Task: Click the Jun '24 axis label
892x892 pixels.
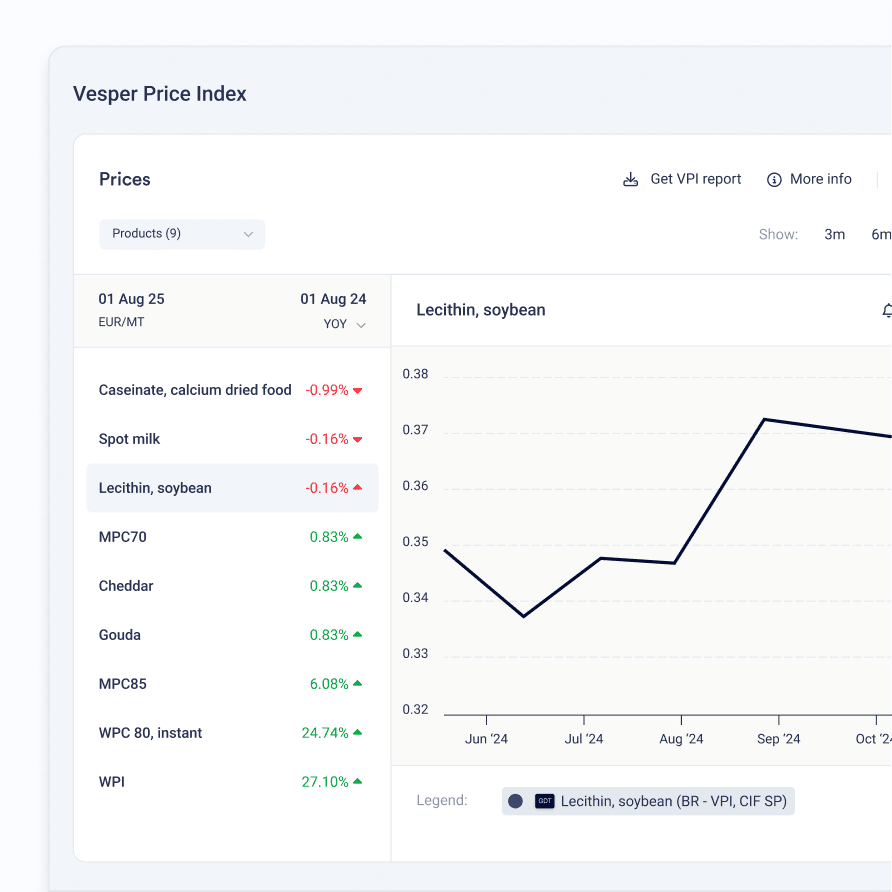Action: (x=486, y=739)
